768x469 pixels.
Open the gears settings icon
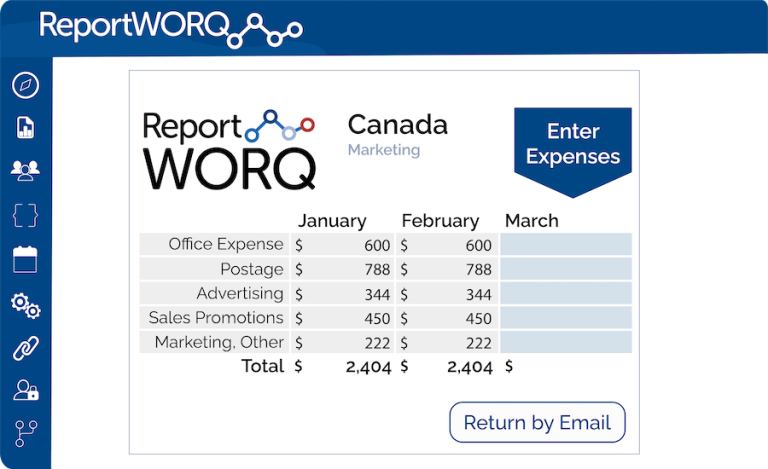[25, 305]
